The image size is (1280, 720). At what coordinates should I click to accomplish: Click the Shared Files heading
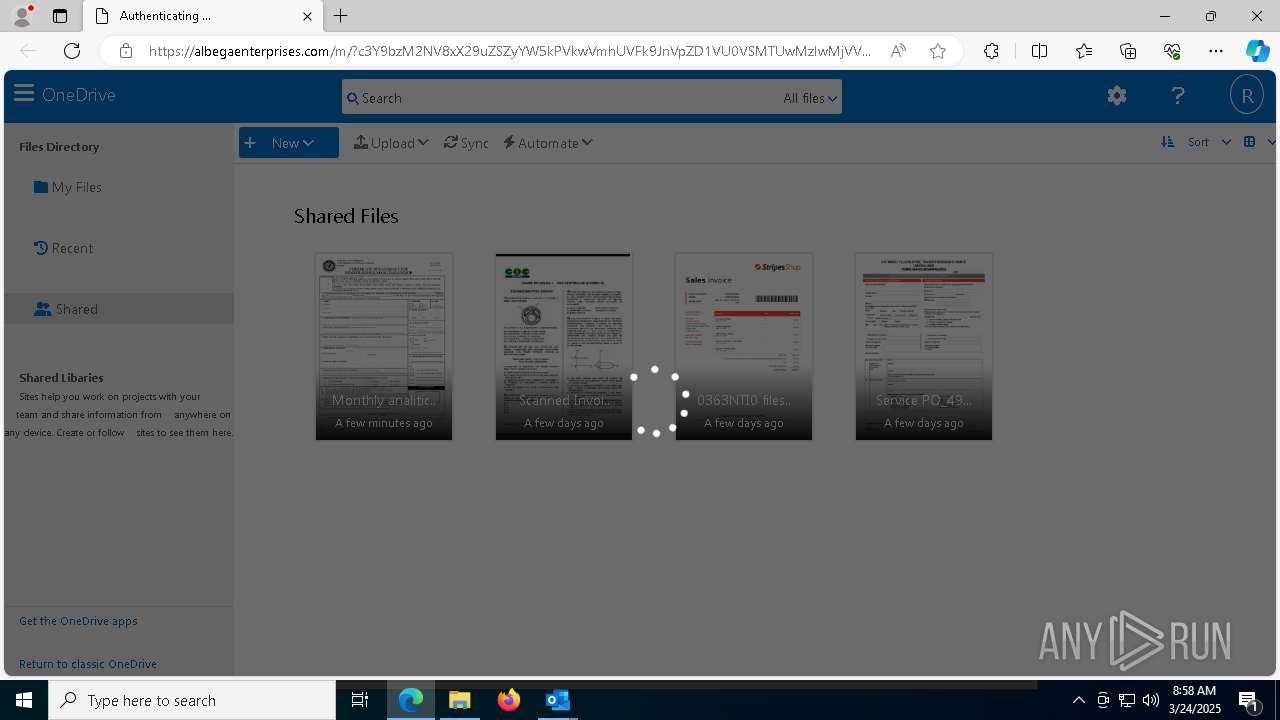346,216
